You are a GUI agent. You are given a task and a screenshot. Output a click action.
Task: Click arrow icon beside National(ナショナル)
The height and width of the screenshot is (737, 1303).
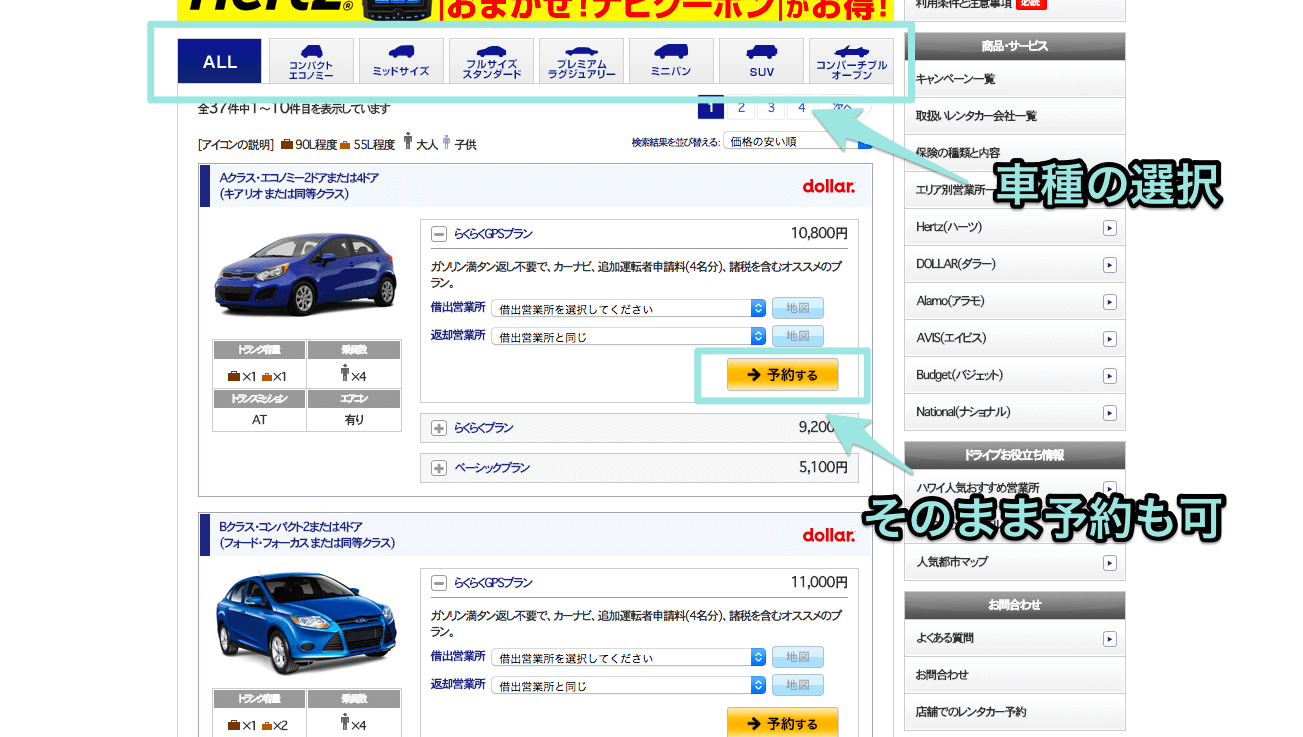pyautogui.click(x=1109, y=413)
